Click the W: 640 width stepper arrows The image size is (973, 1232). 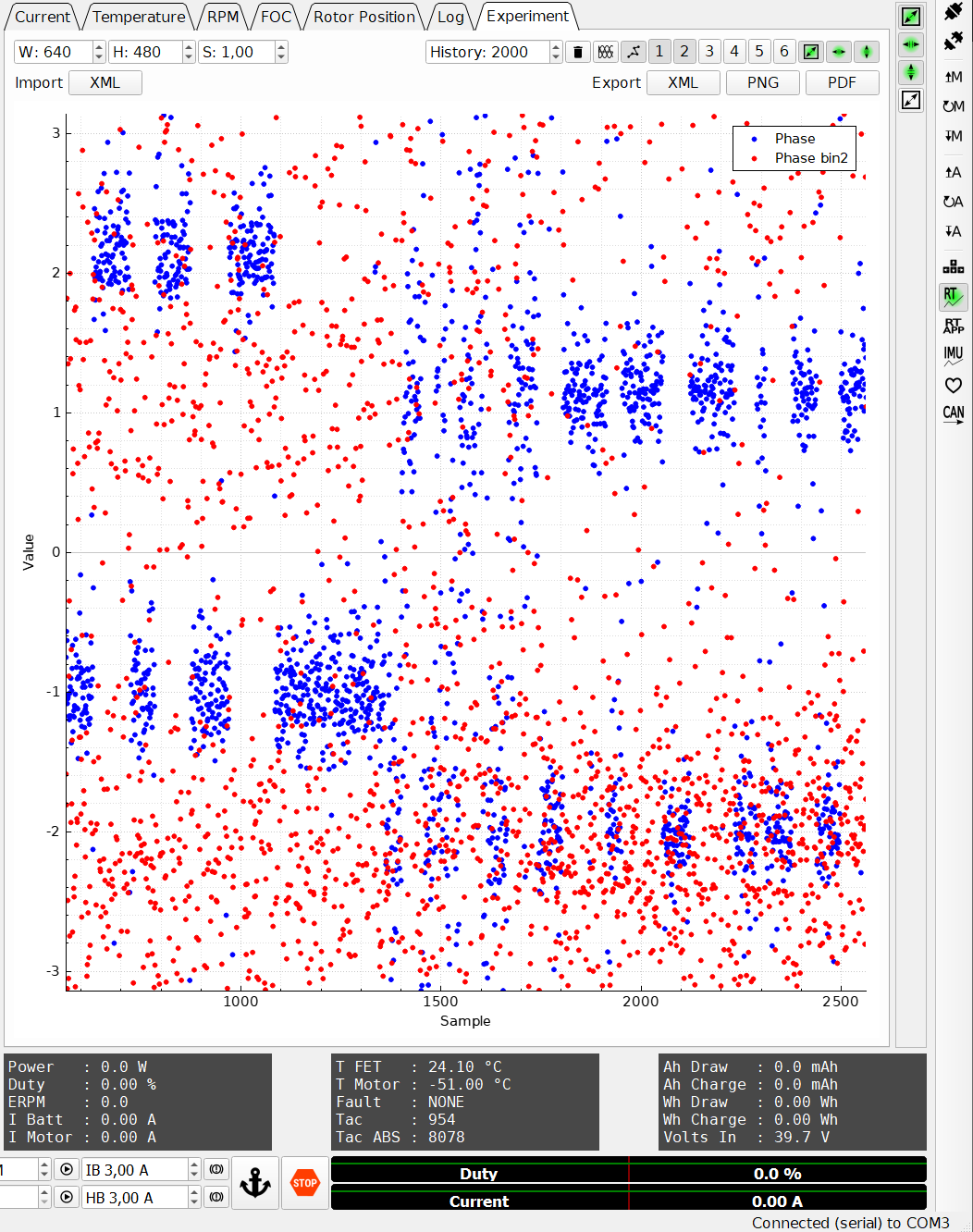(x=99, y=52)
